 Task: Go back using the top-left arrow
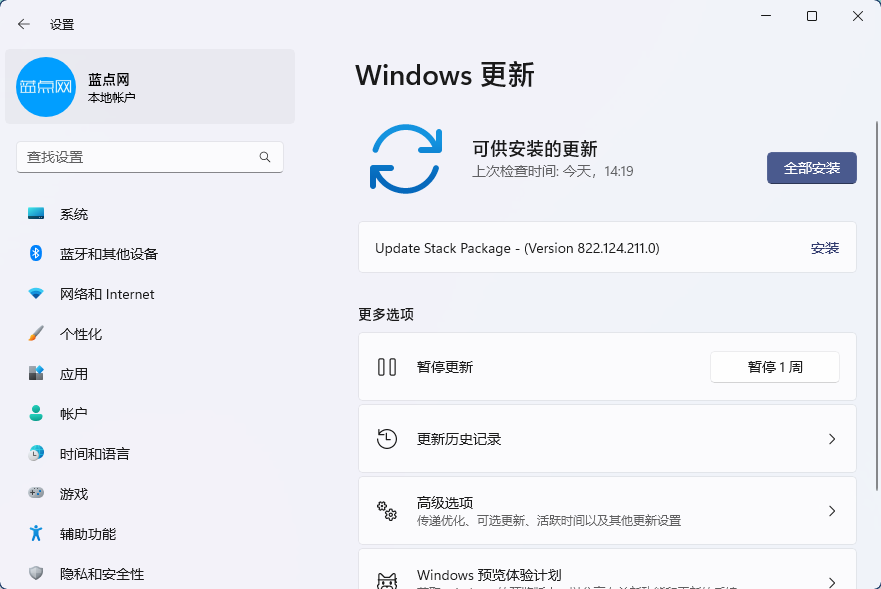pyautogui.click(x=24, y=24)
